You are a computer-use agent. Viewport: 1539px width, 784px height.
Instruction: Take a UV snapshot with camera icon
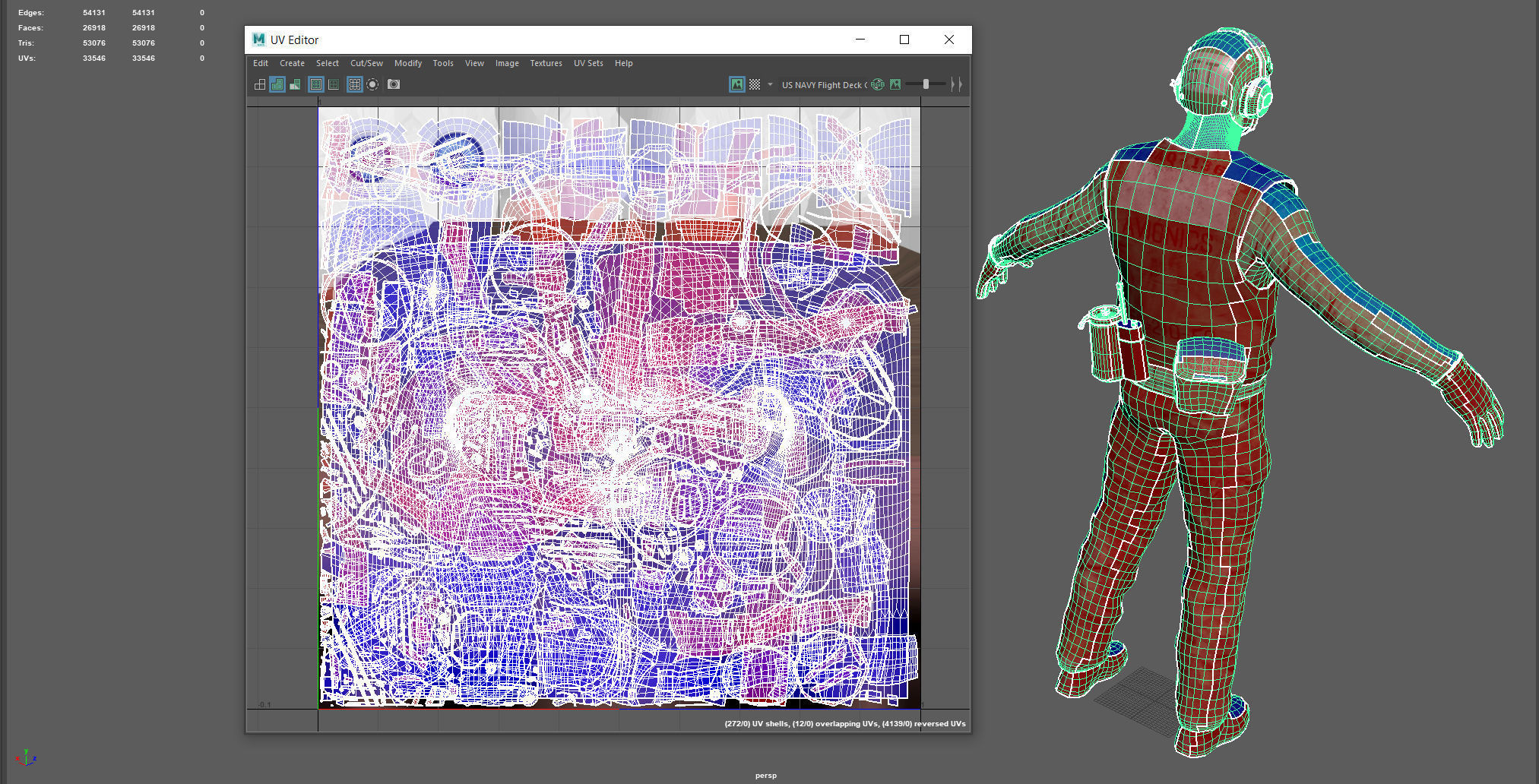click(394, 84)
